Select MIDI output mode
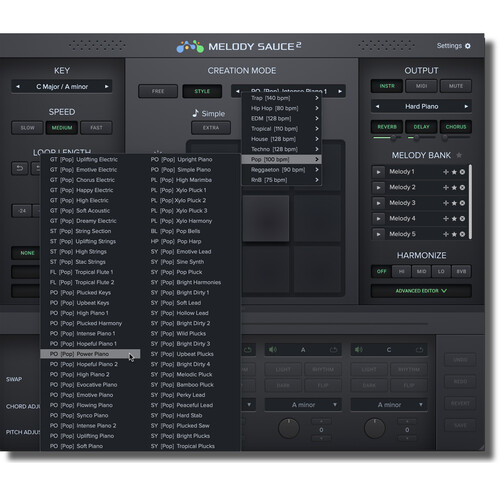The image size is (500, 500). coord(421,86)
